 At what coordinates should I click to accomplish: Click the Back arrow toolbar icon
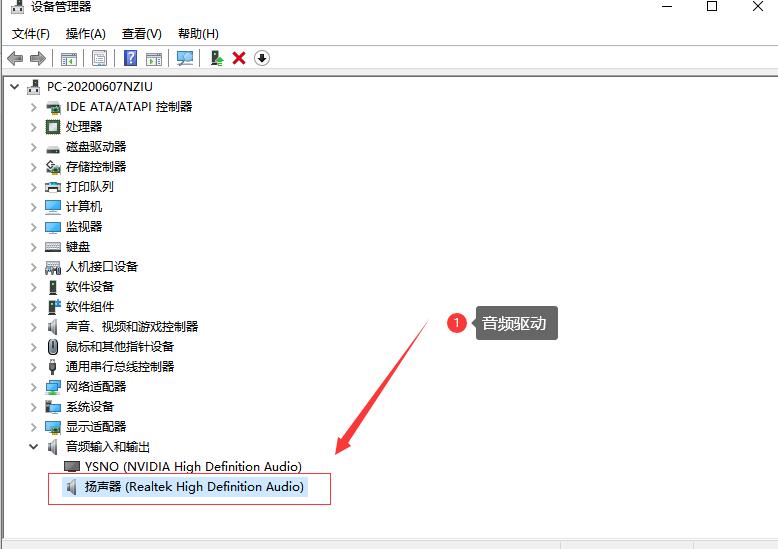(x=15, y=59)
